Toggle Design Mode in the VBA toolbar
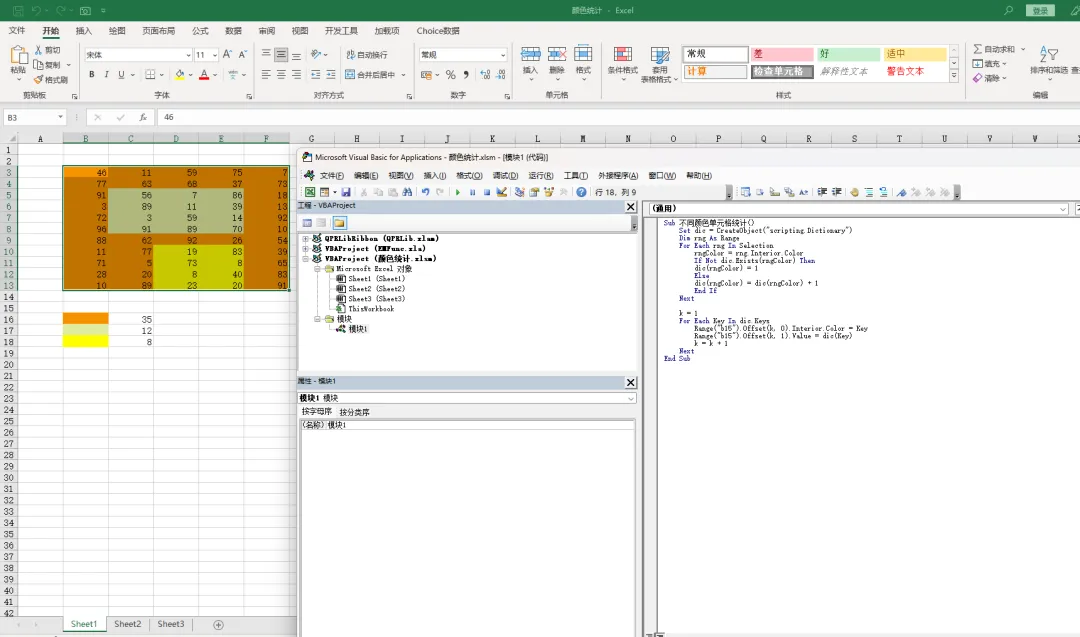This screenshot has width=1080, height=637. pyautogui.click(x=501, y=192)
